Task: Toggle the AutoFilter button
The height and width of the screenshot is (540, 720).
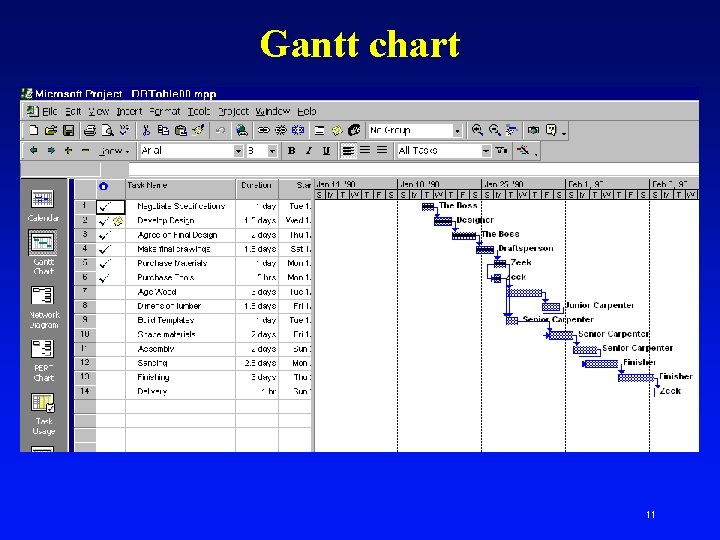Action: click(501, 151)
